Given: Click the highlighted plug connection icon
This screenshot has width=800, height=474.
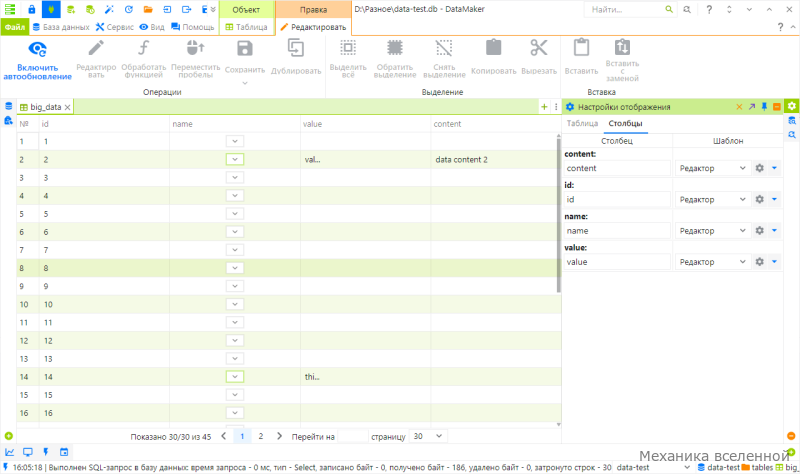Looking at the screenshot, I should (51, 9).
